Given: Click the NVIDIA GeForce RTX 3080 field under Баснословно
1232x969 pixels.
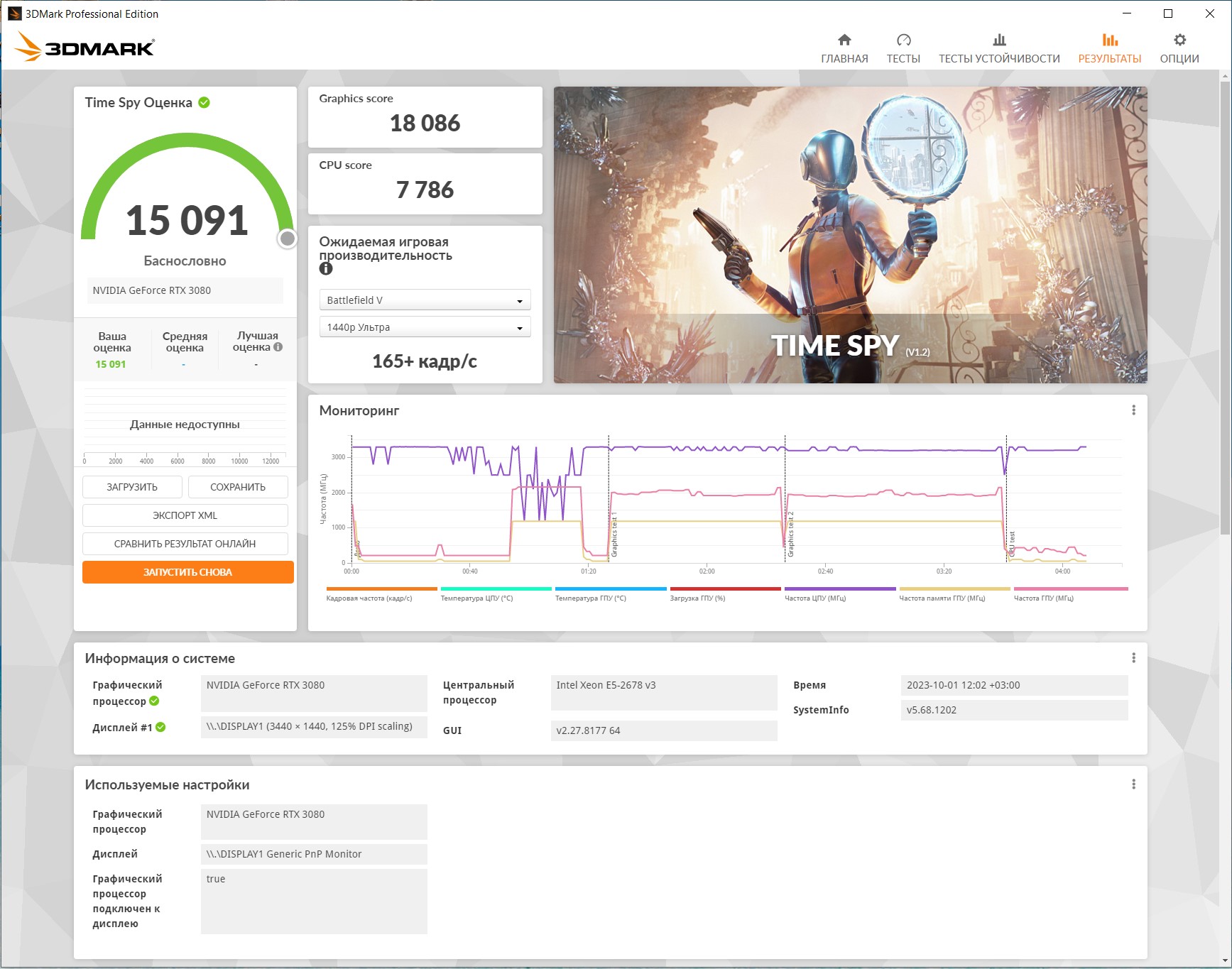Looking at the screenshot, I should click(185, 290).
